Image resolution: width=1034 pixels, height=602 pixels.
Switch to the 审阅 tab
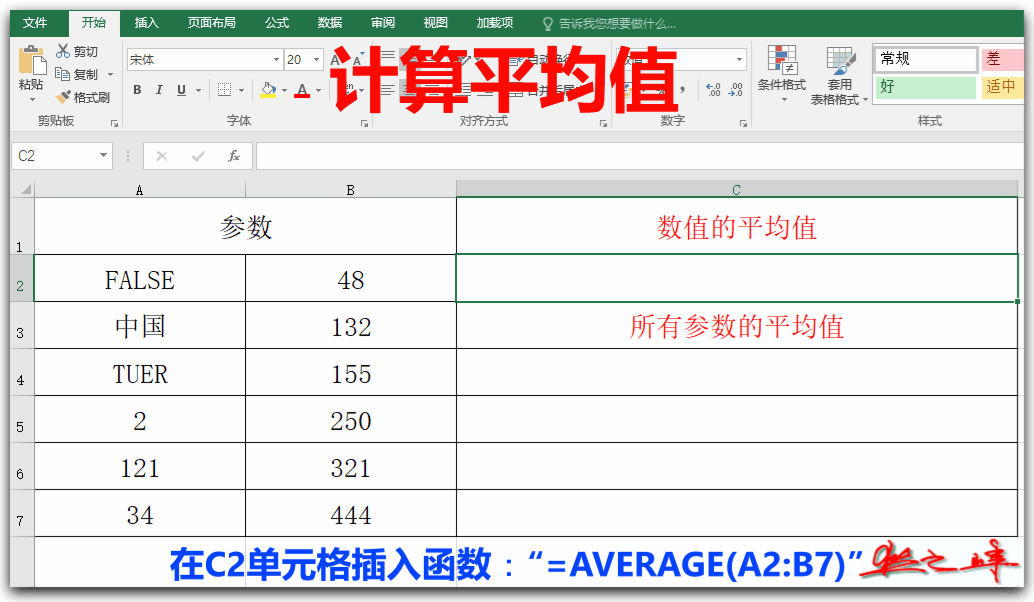(382, 23)
